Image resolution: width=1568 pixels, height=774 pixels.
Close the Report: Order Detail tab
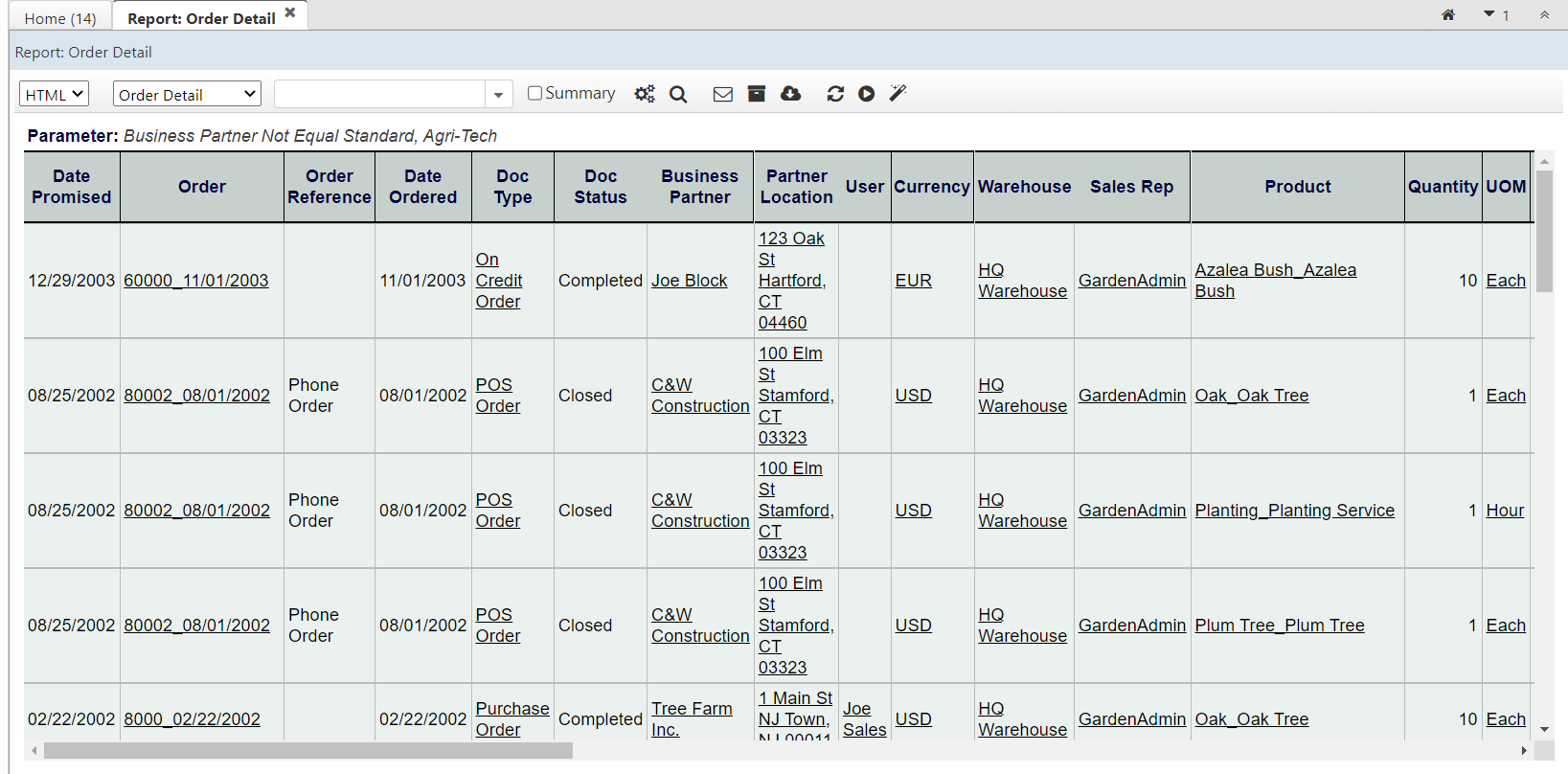click(x=290, y=12)
